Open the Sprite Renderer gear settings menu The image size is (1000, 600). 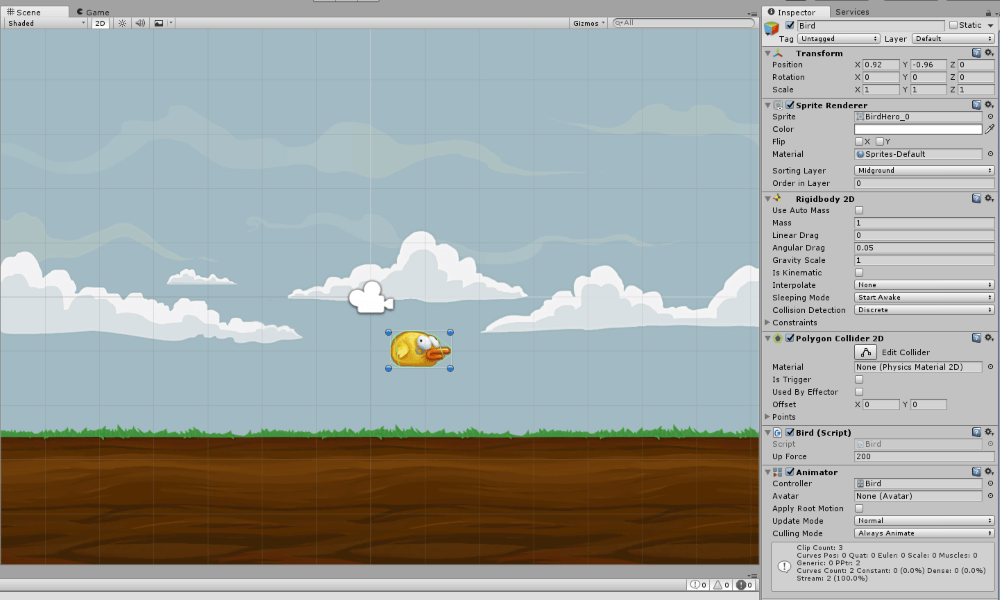(x=989, y=105)
